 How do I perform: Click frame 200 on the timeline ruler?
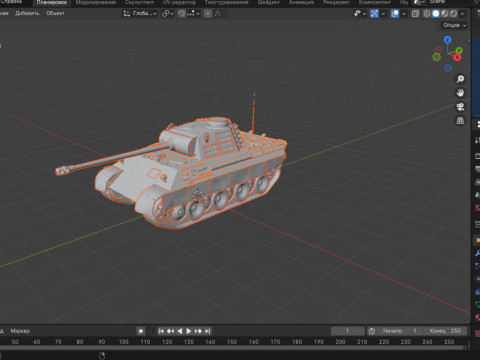point(340,342)
